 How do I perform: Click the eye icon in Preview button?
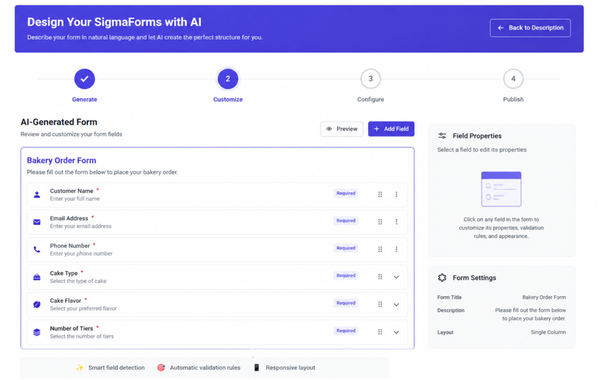coord(329,129)
